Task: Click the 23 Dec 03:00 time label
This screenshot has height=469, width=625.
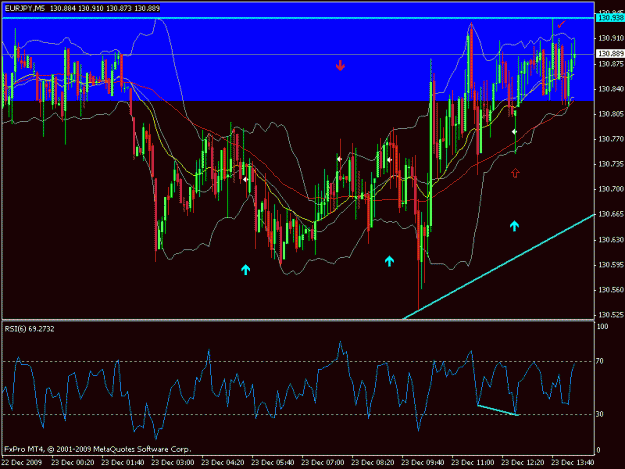Action: [x=173, y=463]
